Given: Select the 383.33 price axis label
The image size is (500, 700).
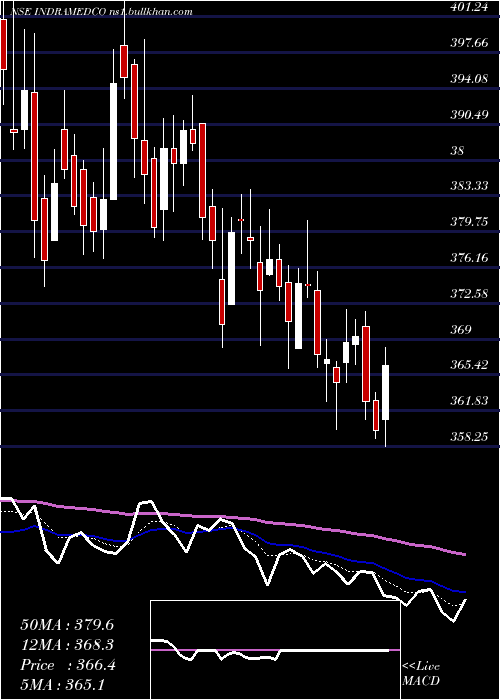Looking at the screenshot, I should [x=470, y=186].
